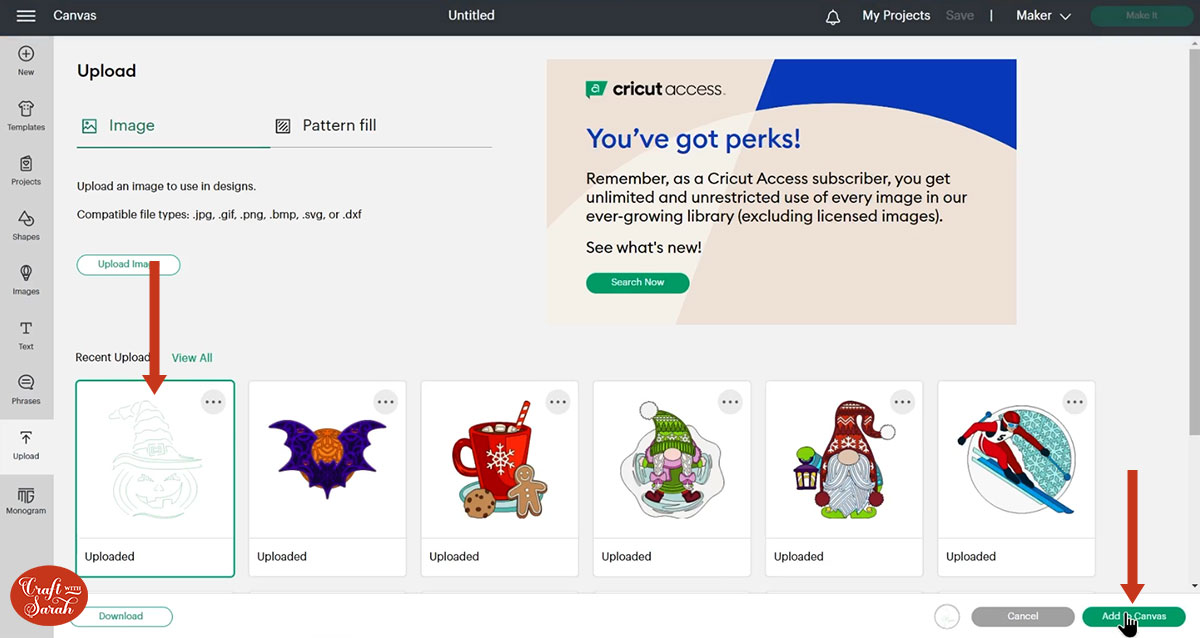Click the Upload Image button

click(x=128, y=264)
